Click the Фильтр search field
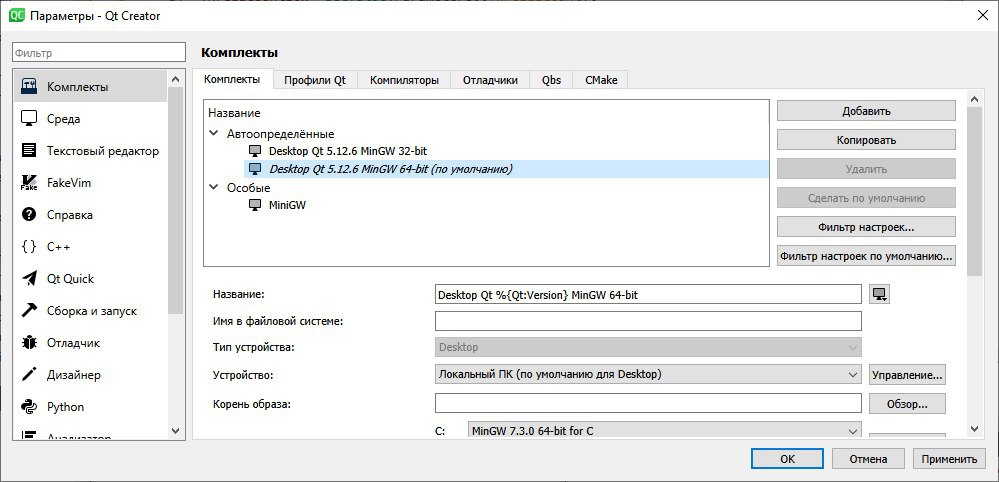999x482 pixels. point(99,53)
